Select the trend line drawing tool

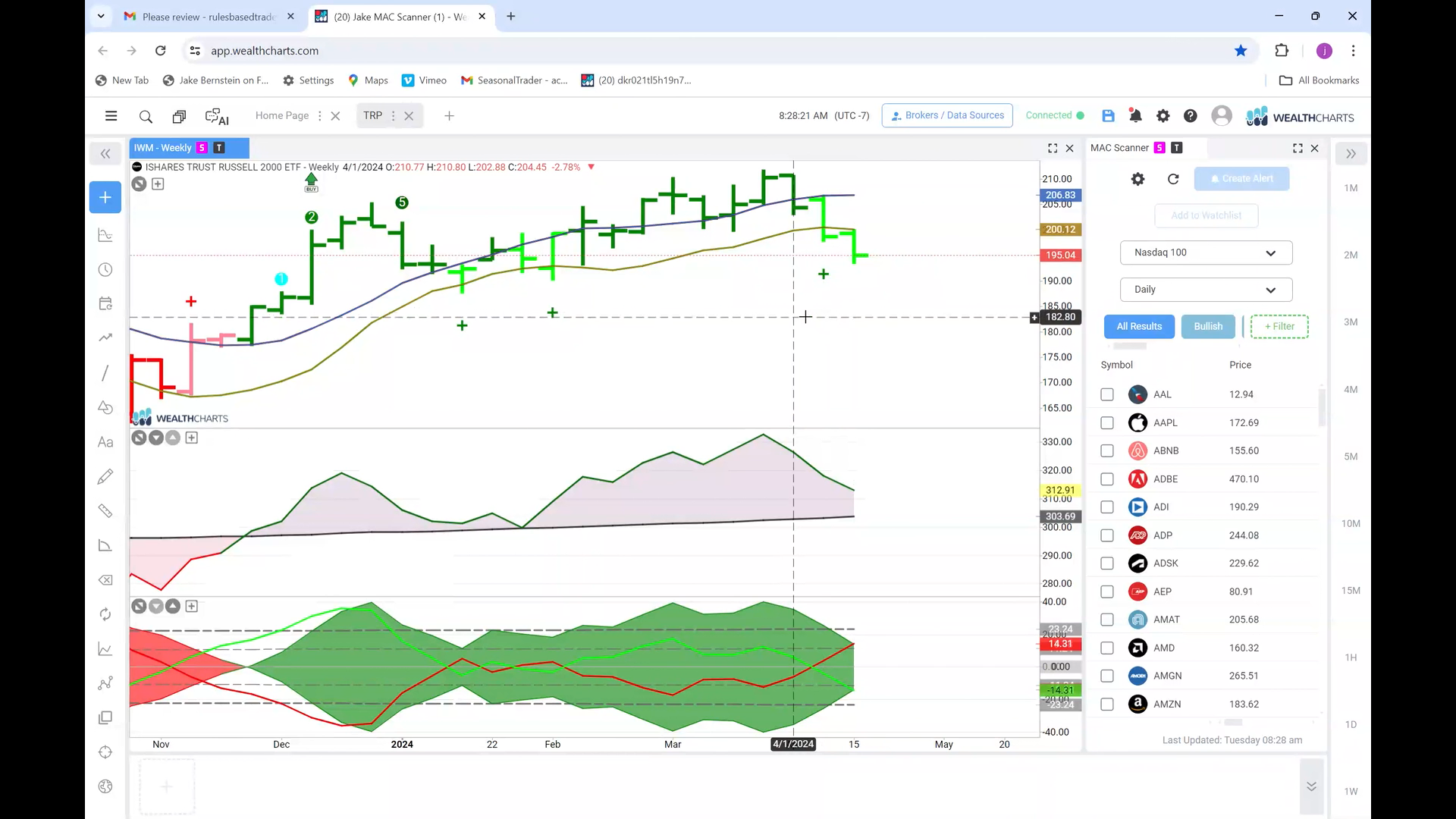[105, 372]
